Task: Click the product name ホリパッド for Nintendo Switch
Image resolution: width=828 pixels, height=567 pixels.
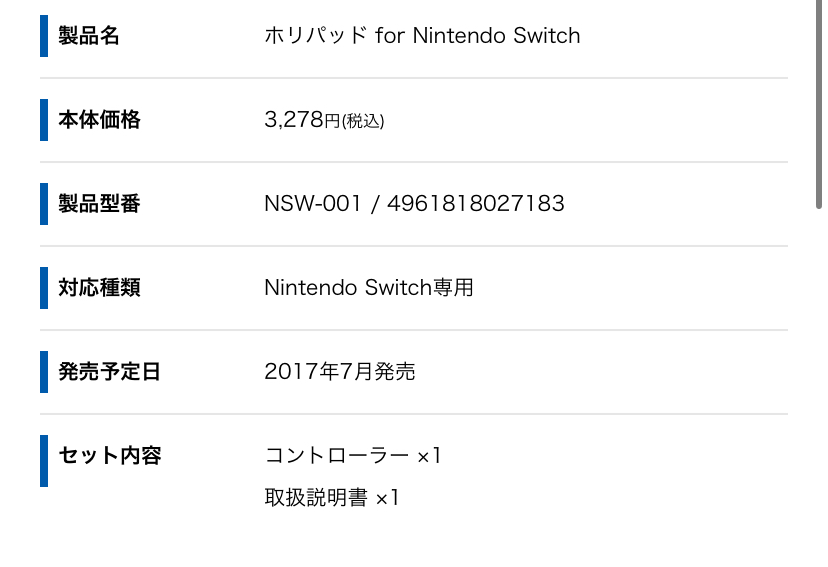Action: [422, 35]
